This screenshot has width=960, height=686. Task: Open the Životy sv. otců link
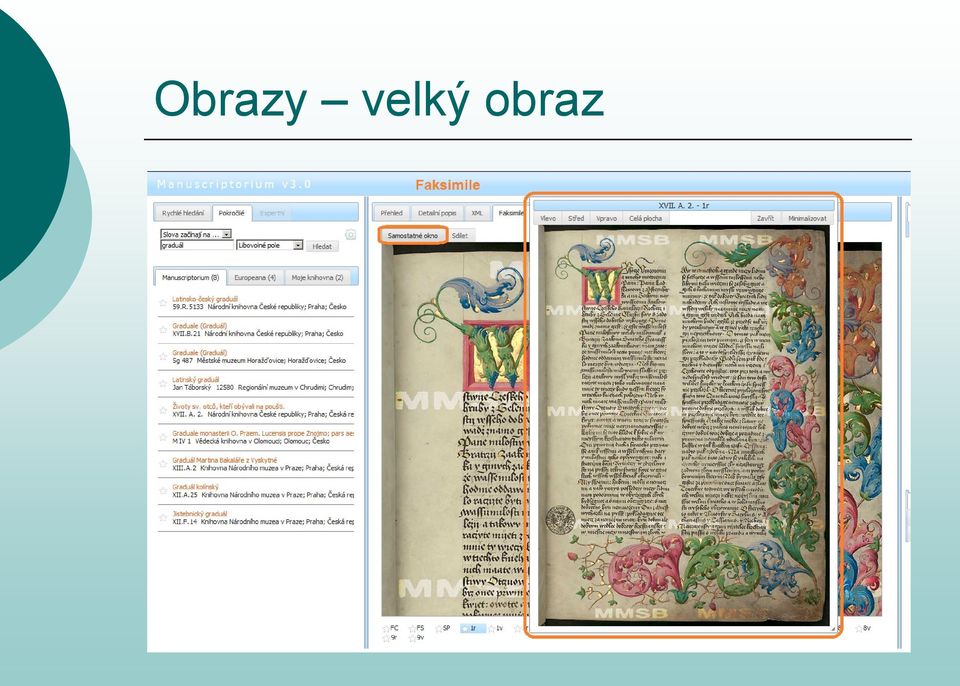coord(228,407)
